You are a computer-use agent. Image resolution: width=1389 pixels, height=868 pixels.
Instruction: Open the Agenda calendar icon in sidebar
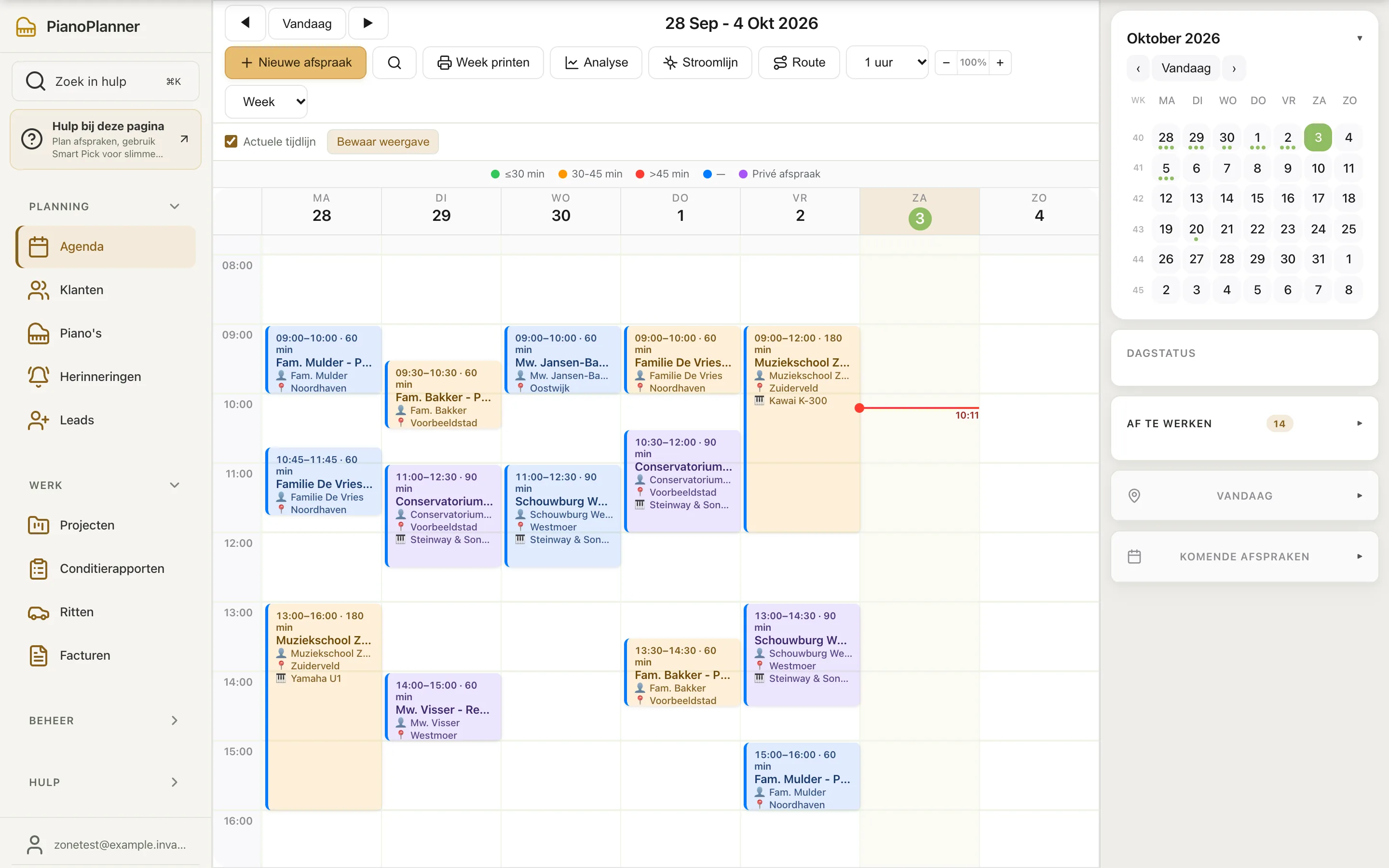39,247
